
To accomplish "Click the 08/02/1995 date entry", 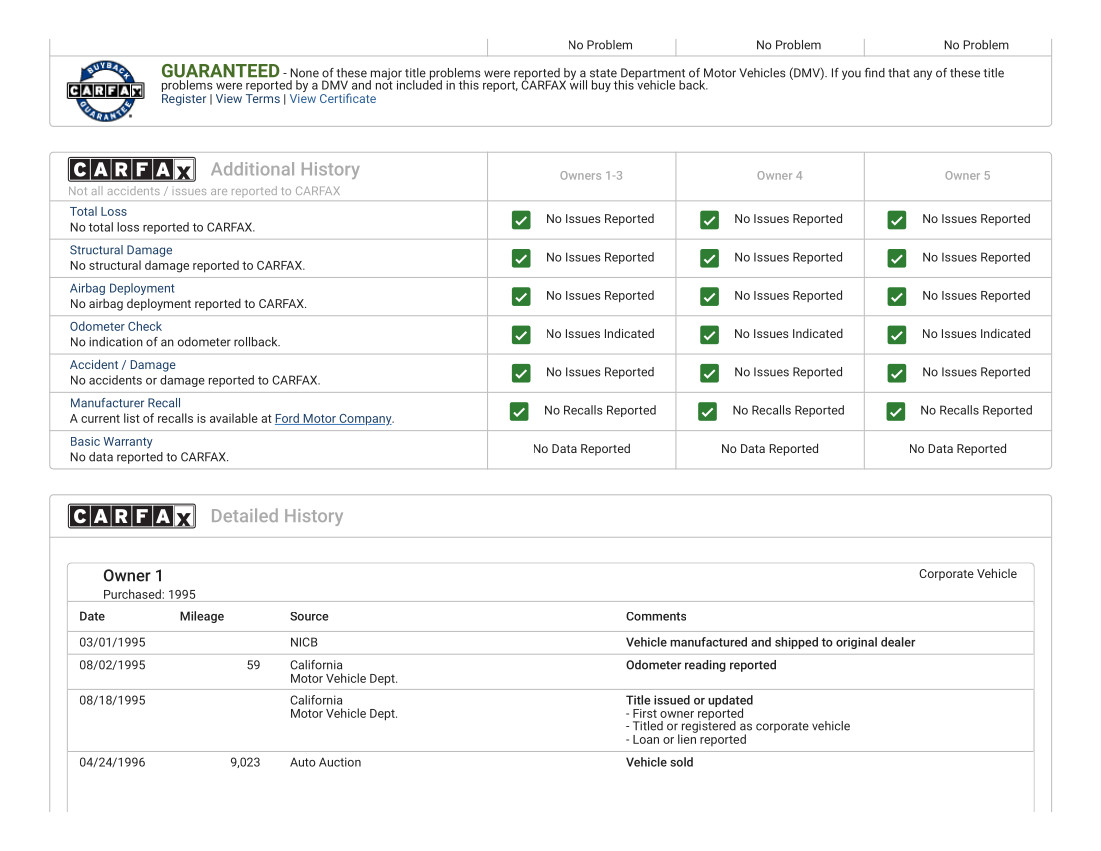I will 112,665.
